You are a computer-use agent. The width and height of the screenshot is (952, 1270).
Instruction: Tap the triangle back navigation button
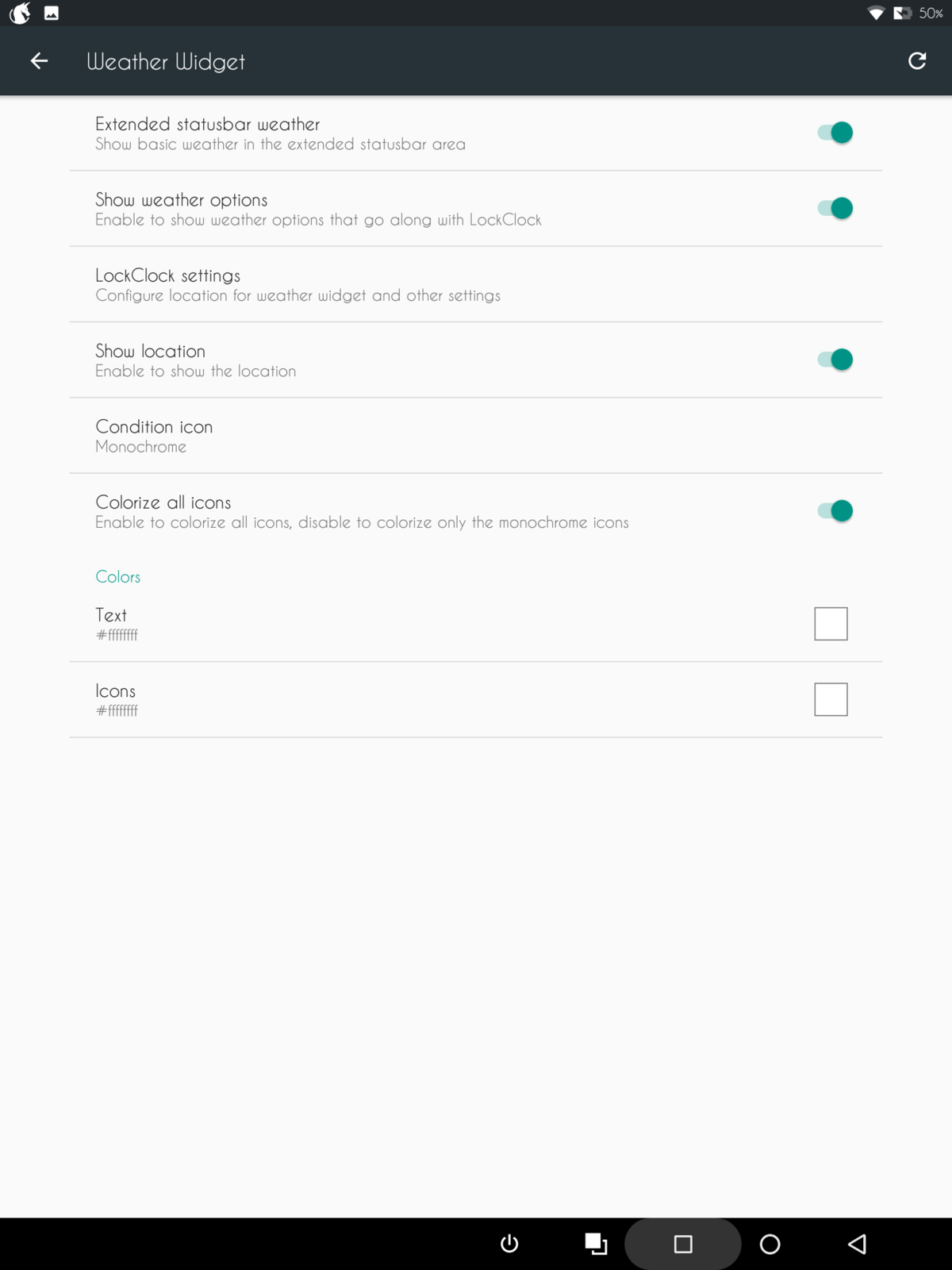pyautogui.click(x=857, y=1243)
